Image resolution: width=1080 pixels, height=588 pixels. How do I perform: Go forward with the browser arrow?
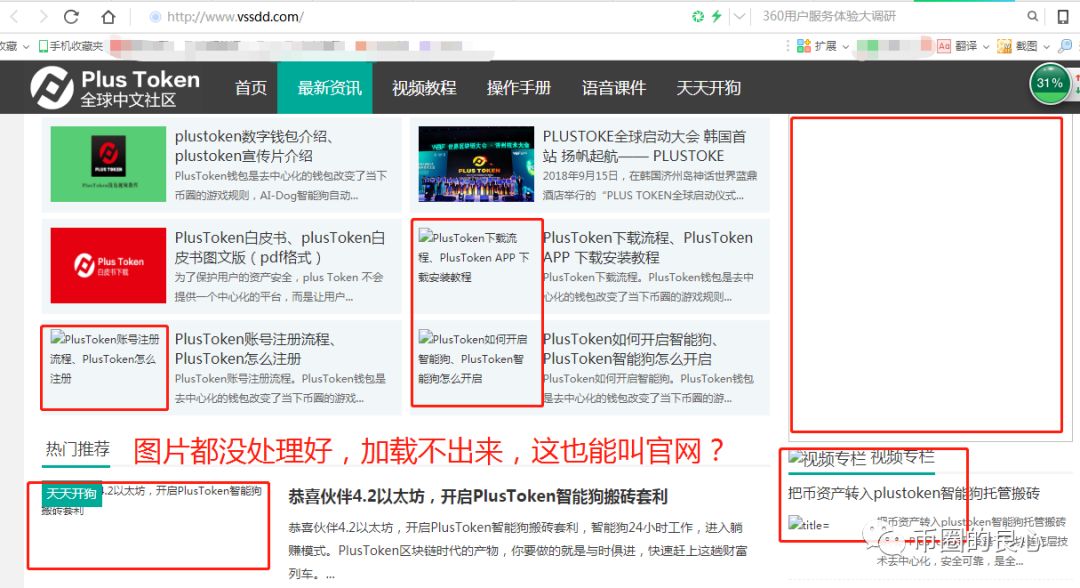(43, 17)
